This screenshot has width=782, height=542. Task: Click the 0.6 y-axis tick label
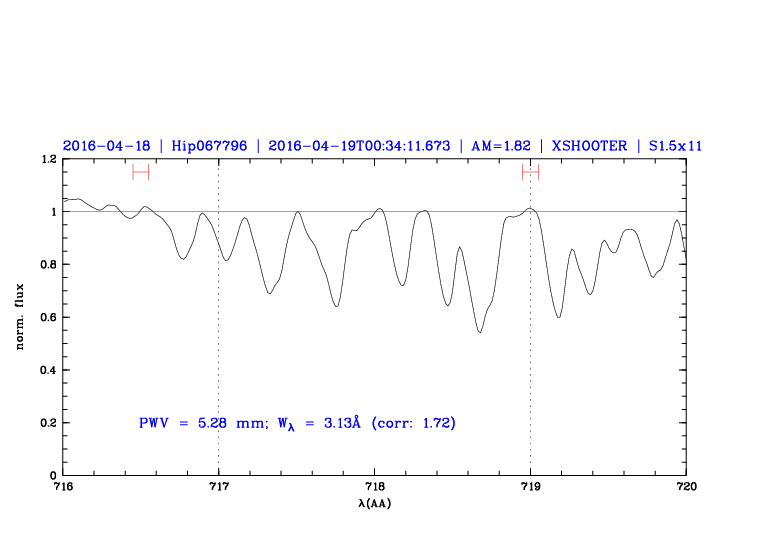click(x=47, y=317)
